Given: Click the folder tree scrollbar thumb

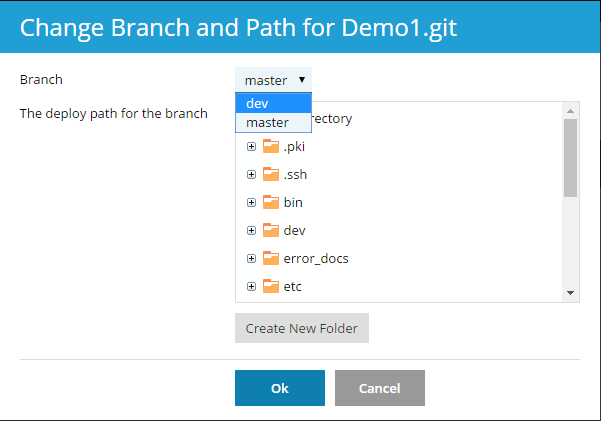Looking at the screenshot, I should tap(571, 158).
